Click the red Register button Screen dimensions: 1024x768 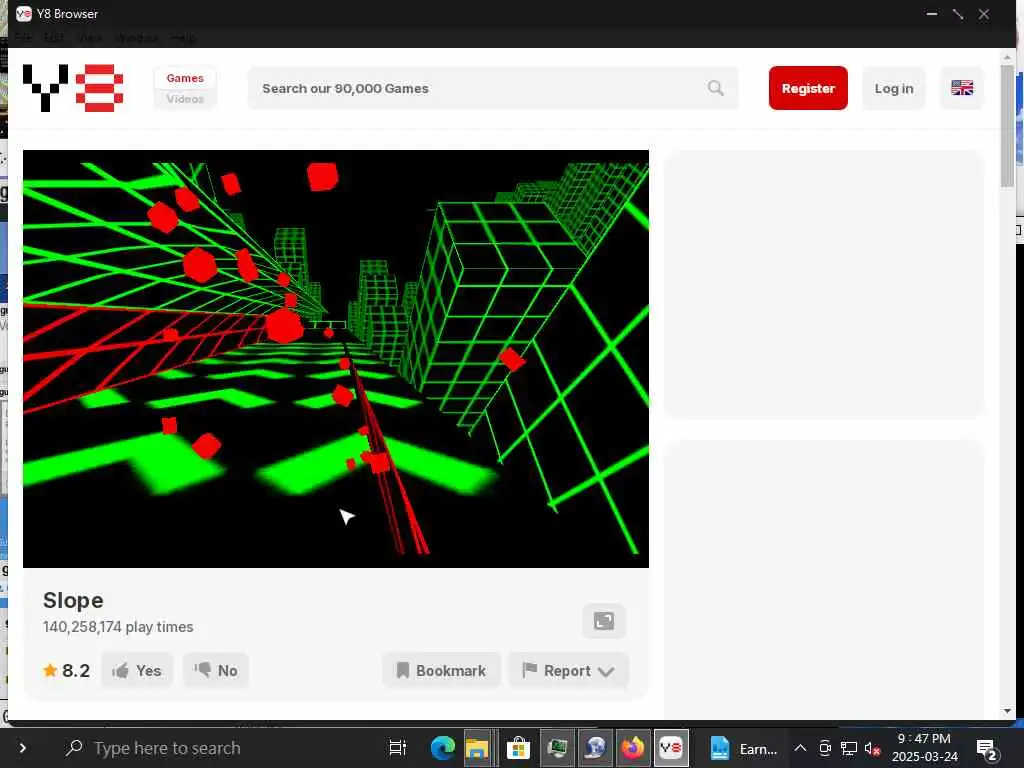pyautogui.click(x=808, y=88)
